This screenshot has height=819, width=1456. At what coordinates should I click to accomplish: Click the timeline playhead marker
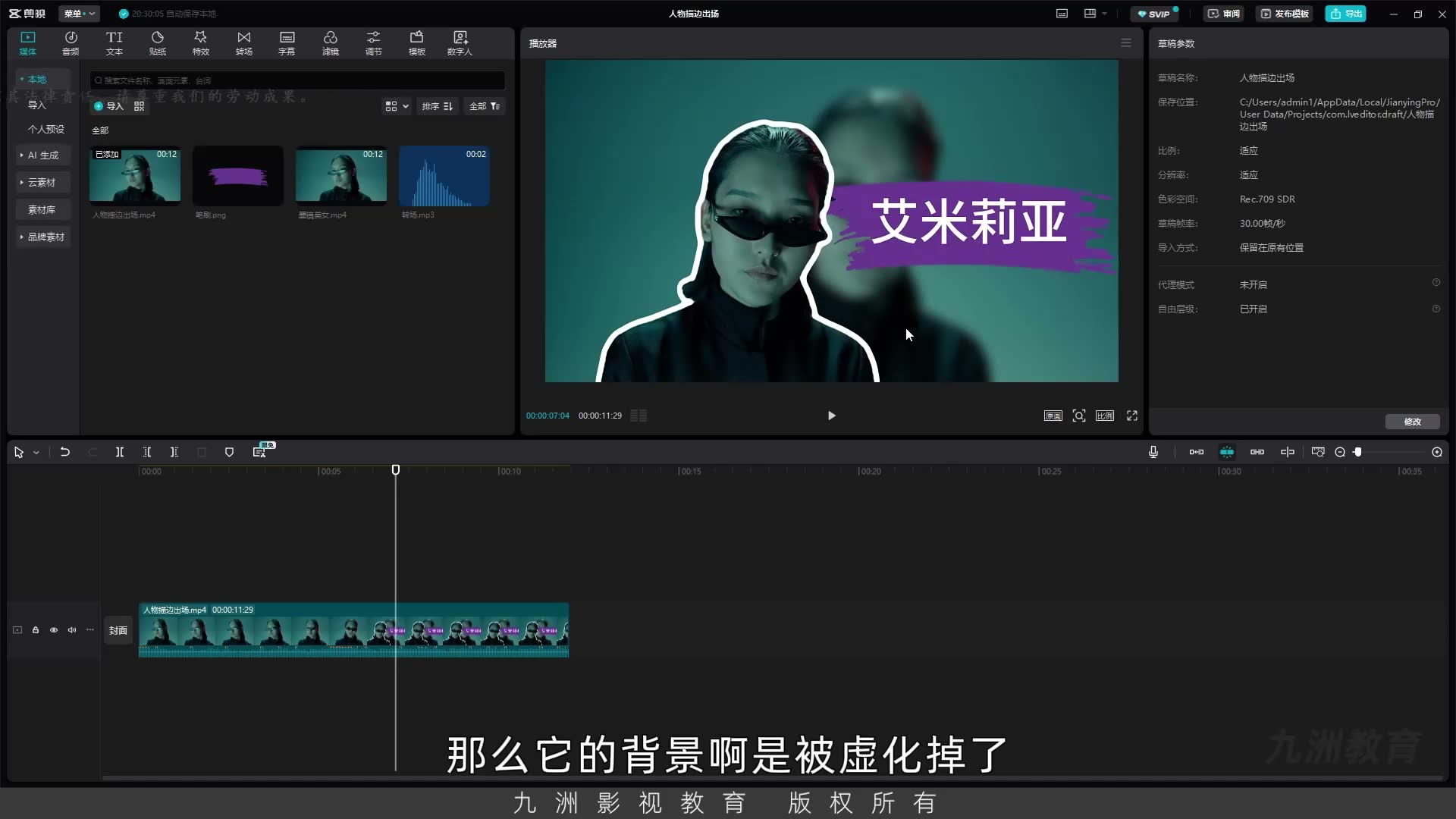(396, 470)
